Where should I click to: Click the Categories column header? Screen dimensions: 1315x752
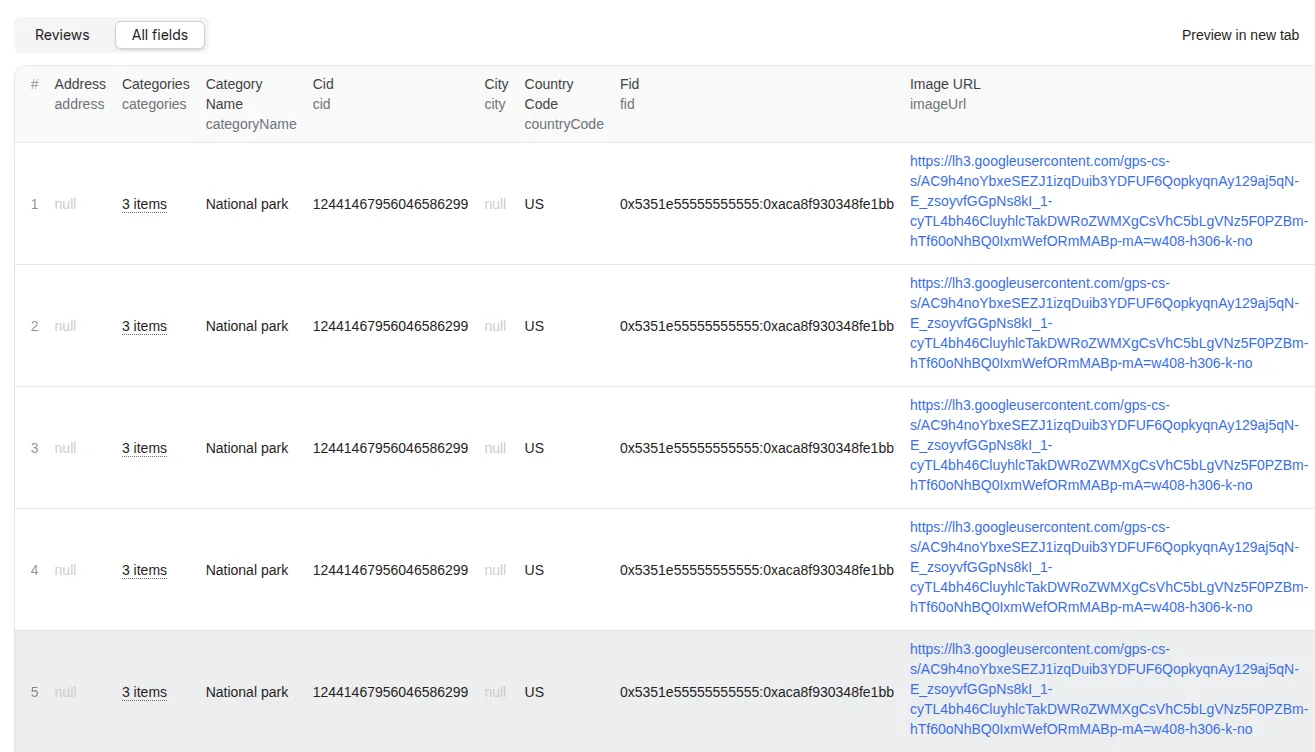click(x=155, y=84)
